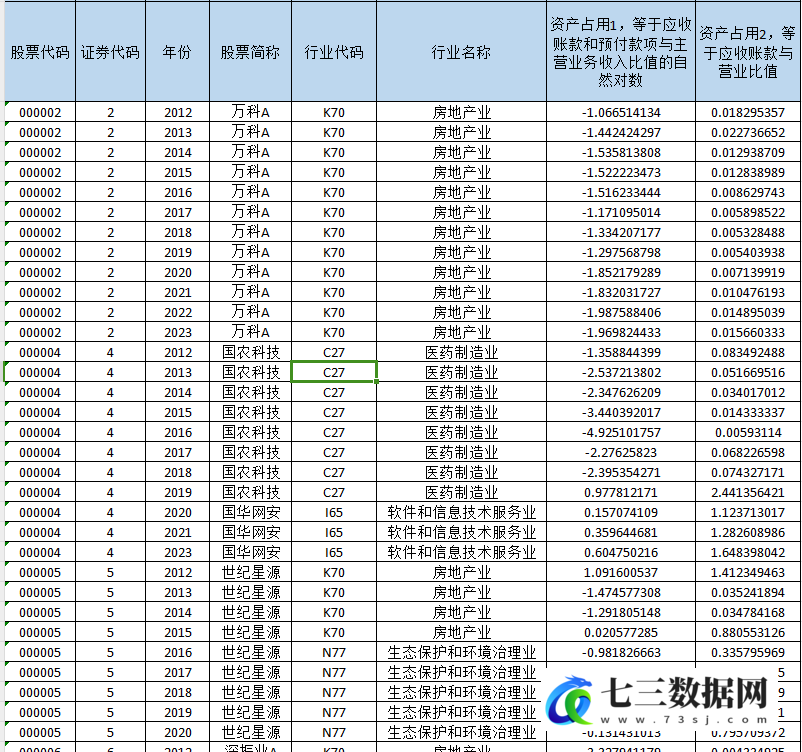This screenshot has width=802, height=752.
Task: Select cell with value -1.066514134
Action: point(621,112)
